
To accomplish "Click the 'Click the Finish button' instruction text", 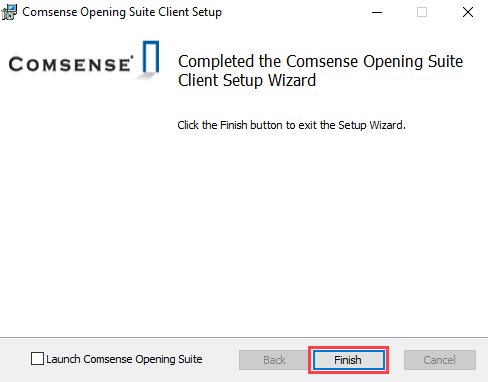I will point(291,125).
